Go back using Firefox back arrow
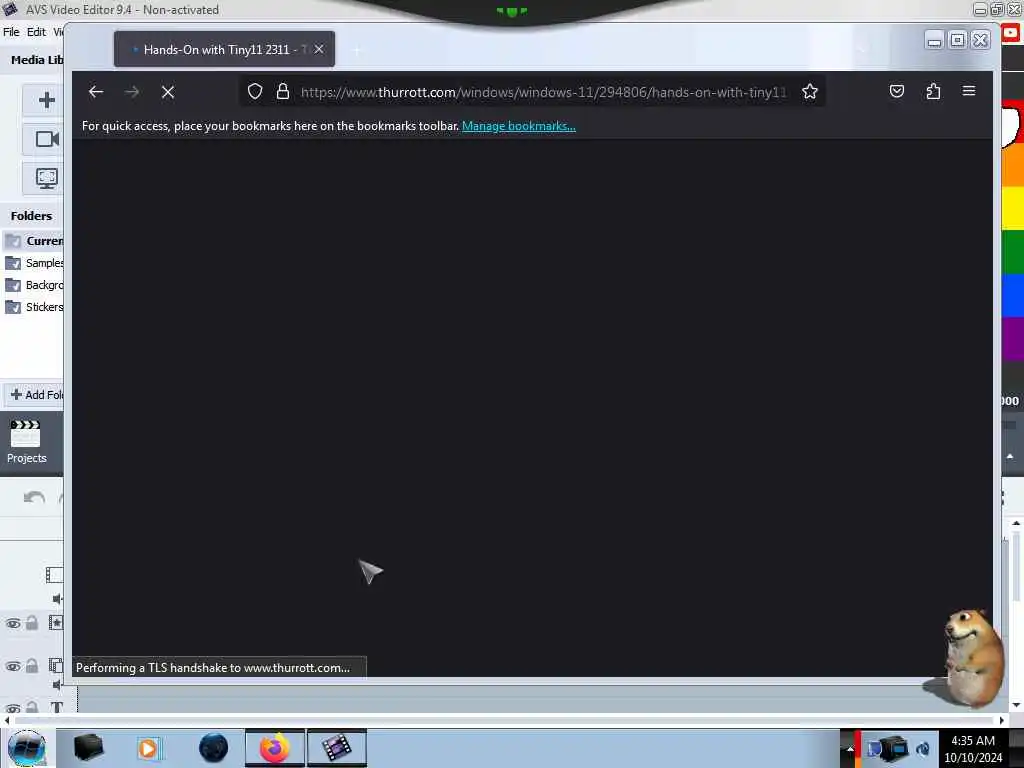Image resolution: width=1024 pixels, height=768 pixels. pos(96,92)
